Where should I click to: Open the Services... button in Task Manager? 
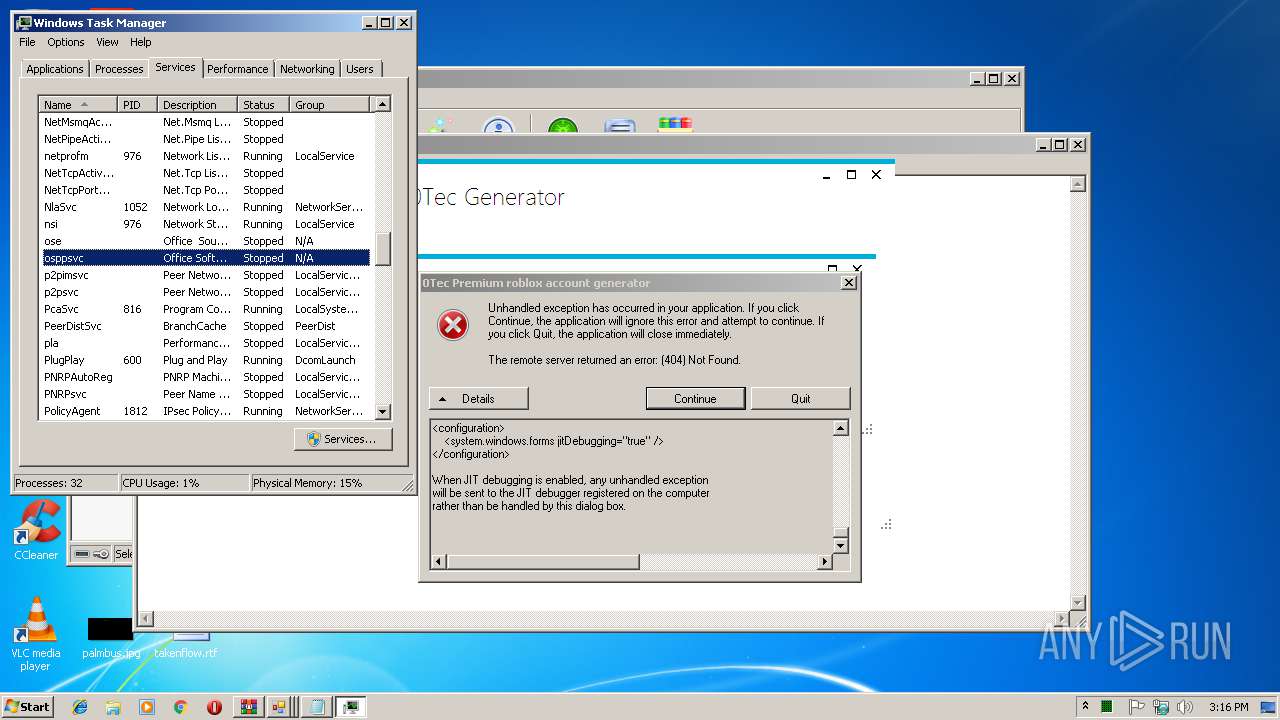point(343,439)
